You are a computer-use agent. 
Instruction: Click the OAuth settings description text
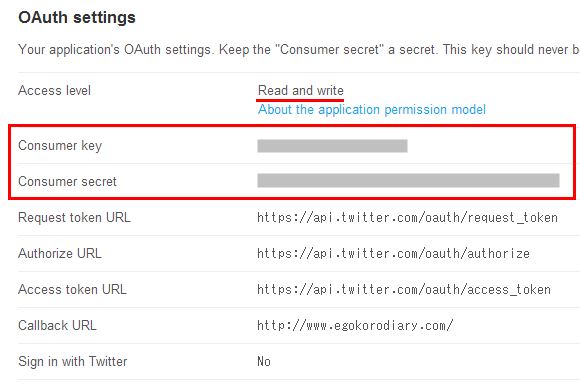tap(299, 50)
